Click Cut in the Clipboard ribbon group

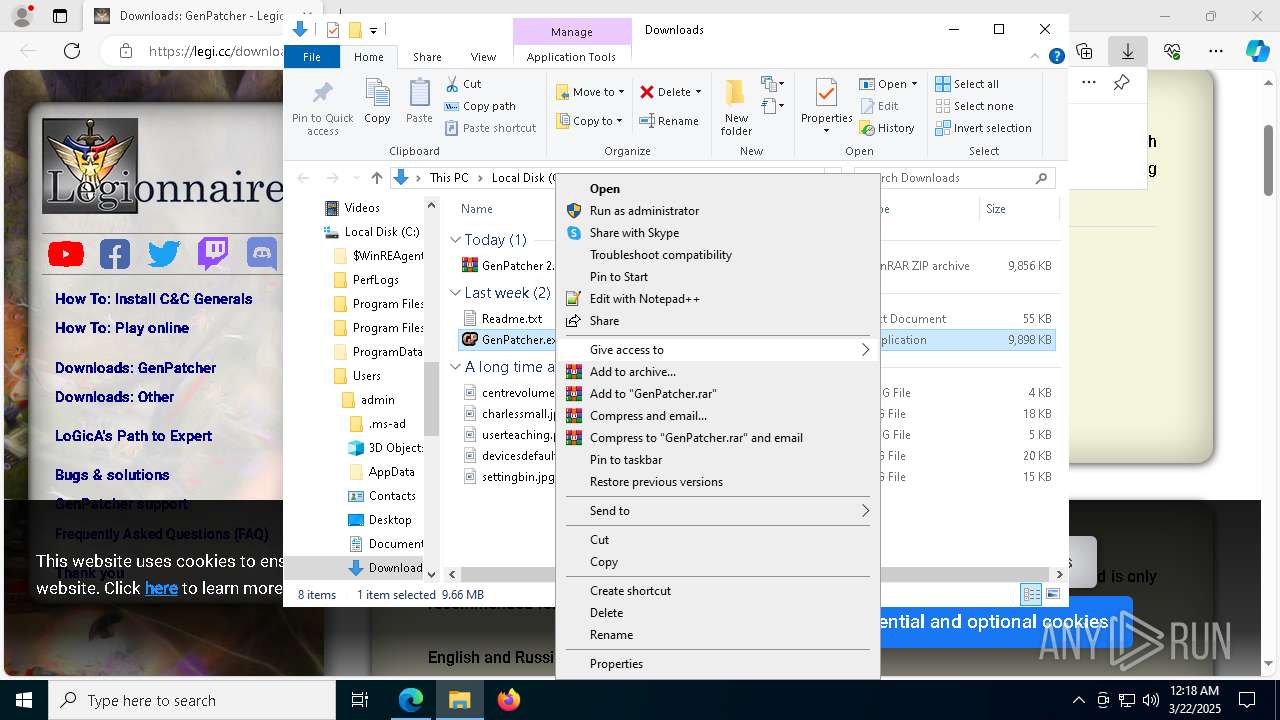(464, 84)
